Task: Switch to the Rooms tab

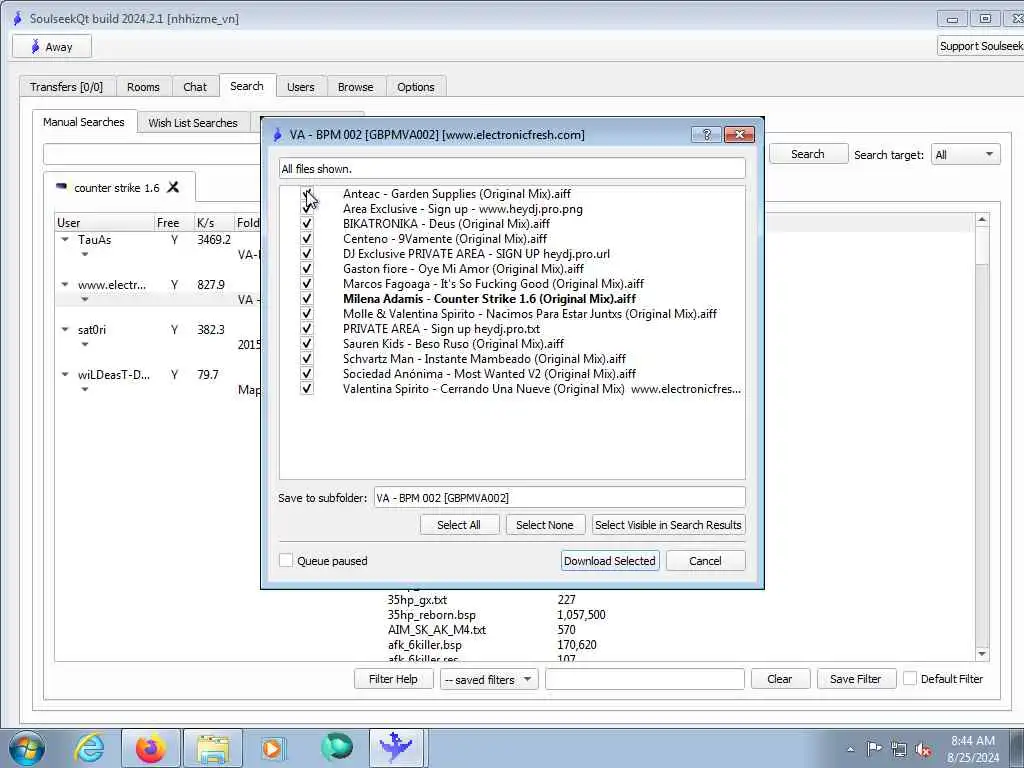Action: [143, 87]
